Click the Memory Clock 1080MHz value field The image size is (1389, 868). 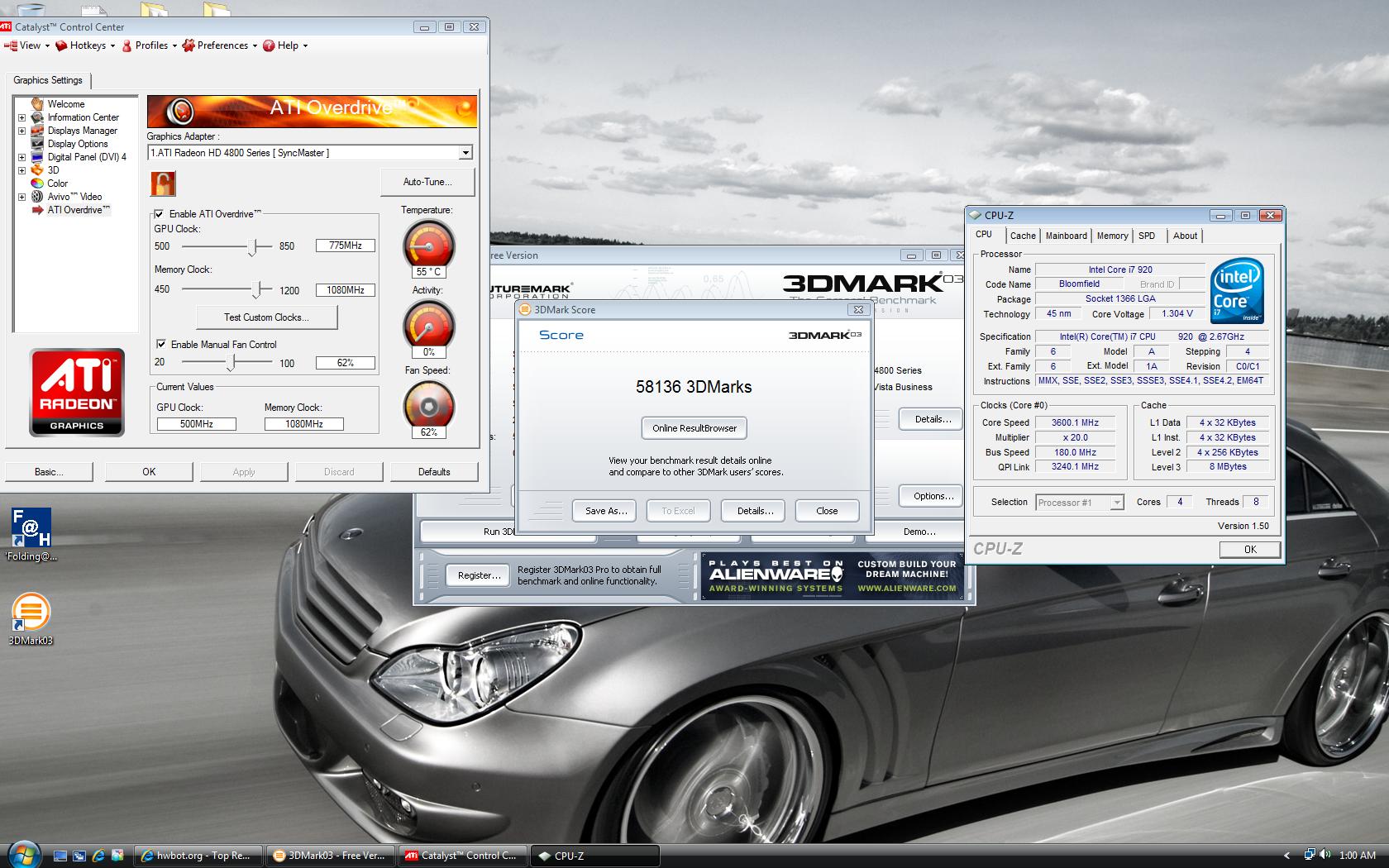[x=346, y=290]
